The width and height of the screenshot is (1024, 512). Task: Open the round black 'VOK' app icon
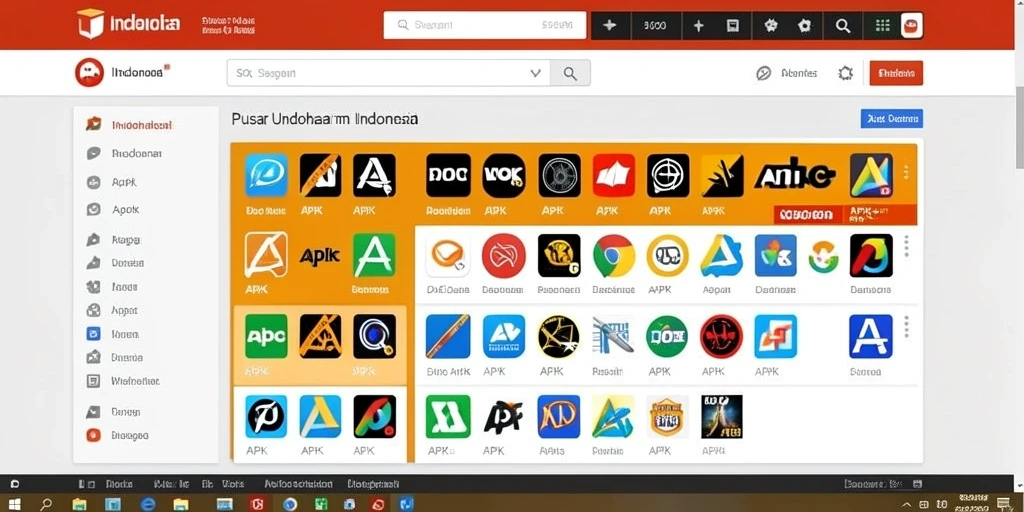coord(504,175)
